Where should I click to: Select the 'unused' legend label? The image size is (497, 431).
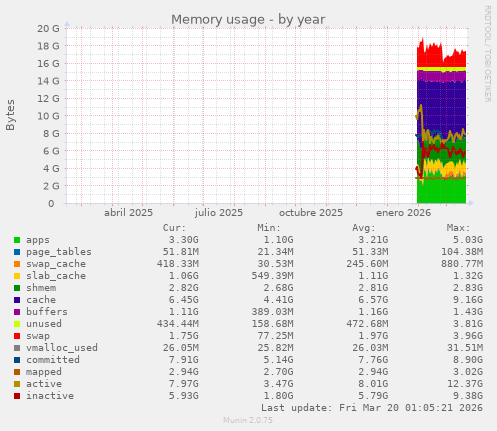click(44, 324)
